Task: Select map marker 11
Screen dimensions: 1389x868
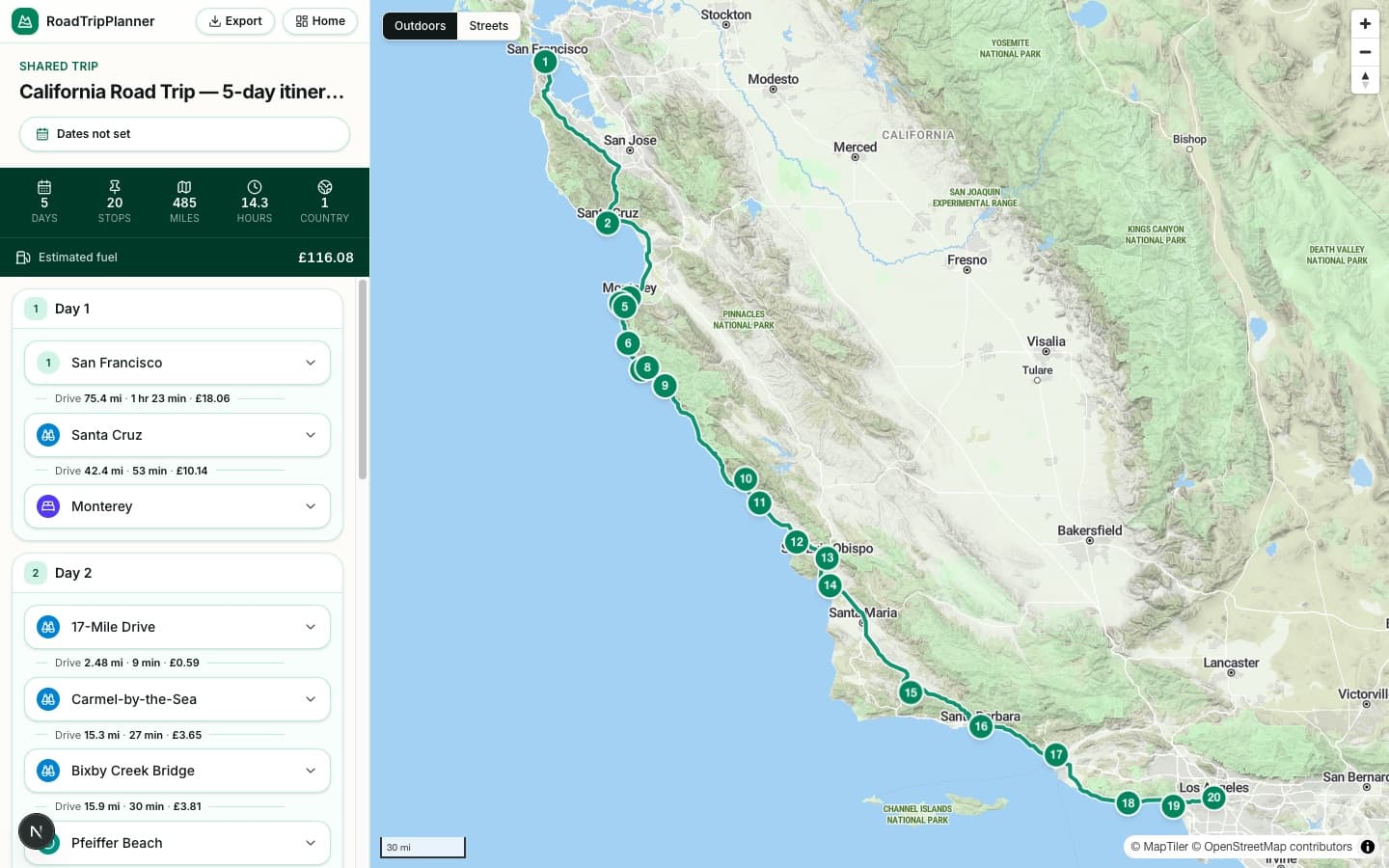Action: click(x=760, y=502)
